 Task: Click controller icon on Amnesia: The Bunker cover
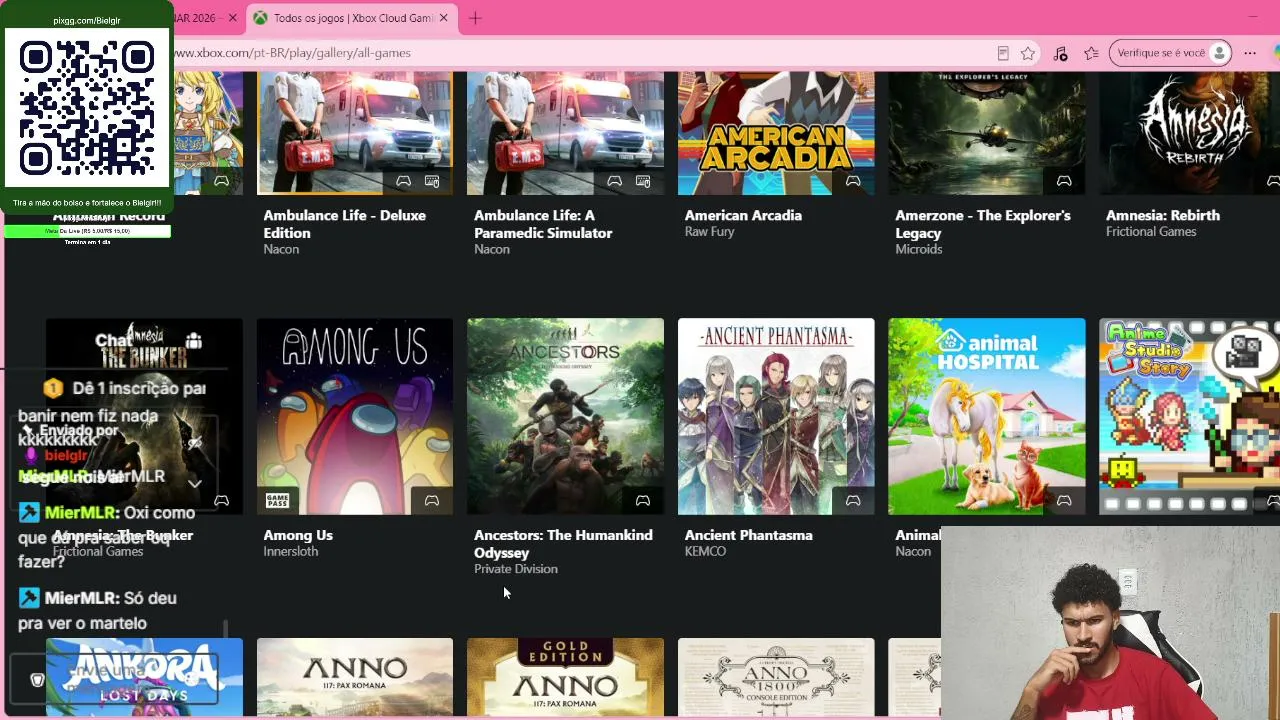(x=221, y=500)
